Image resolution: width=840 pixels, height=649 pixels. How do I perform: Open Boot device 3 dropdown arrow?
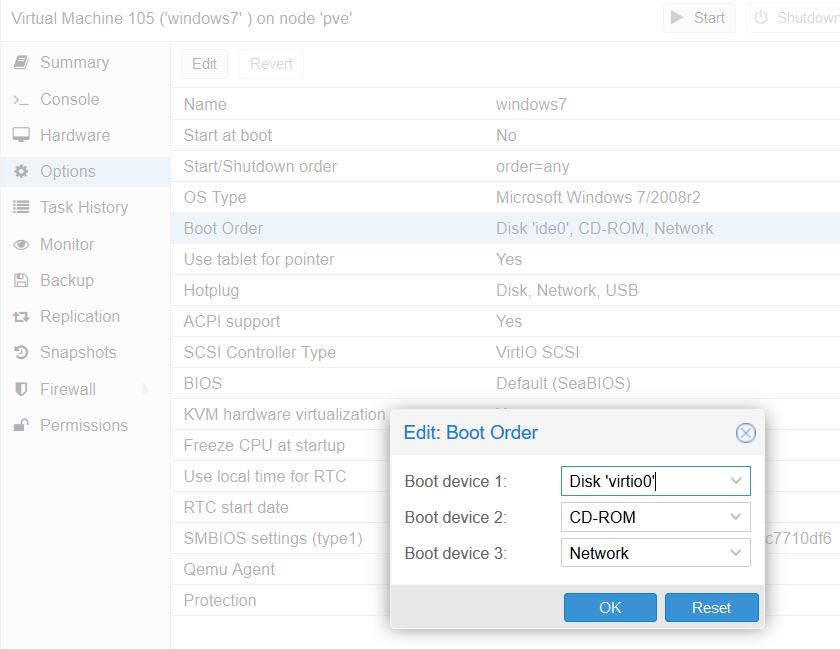click(x=736, y=553)
